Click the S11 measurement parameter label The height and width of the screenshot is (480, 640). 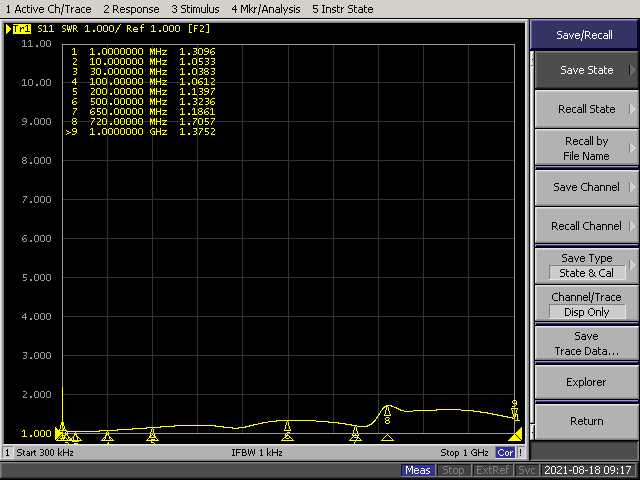[x=45, y=29]
